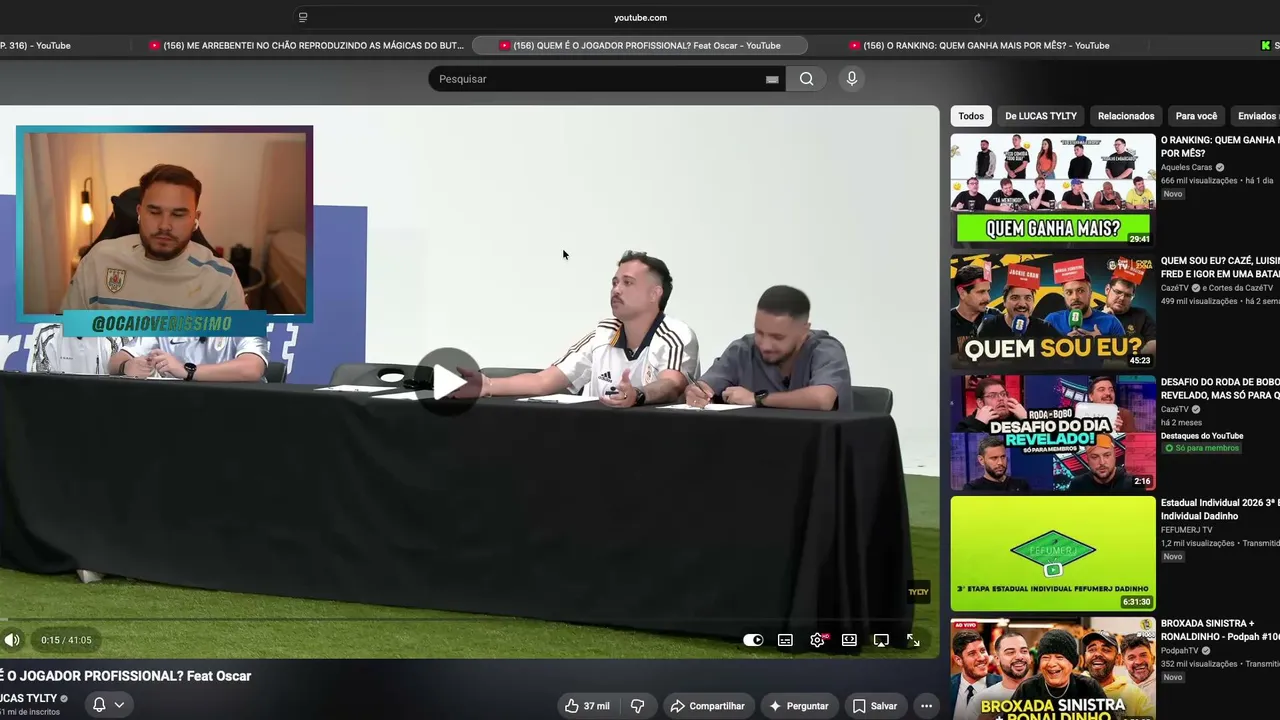Visit the FEFUMERJ TV channel link
The image size is (1280, 720).
(1186, 530)
